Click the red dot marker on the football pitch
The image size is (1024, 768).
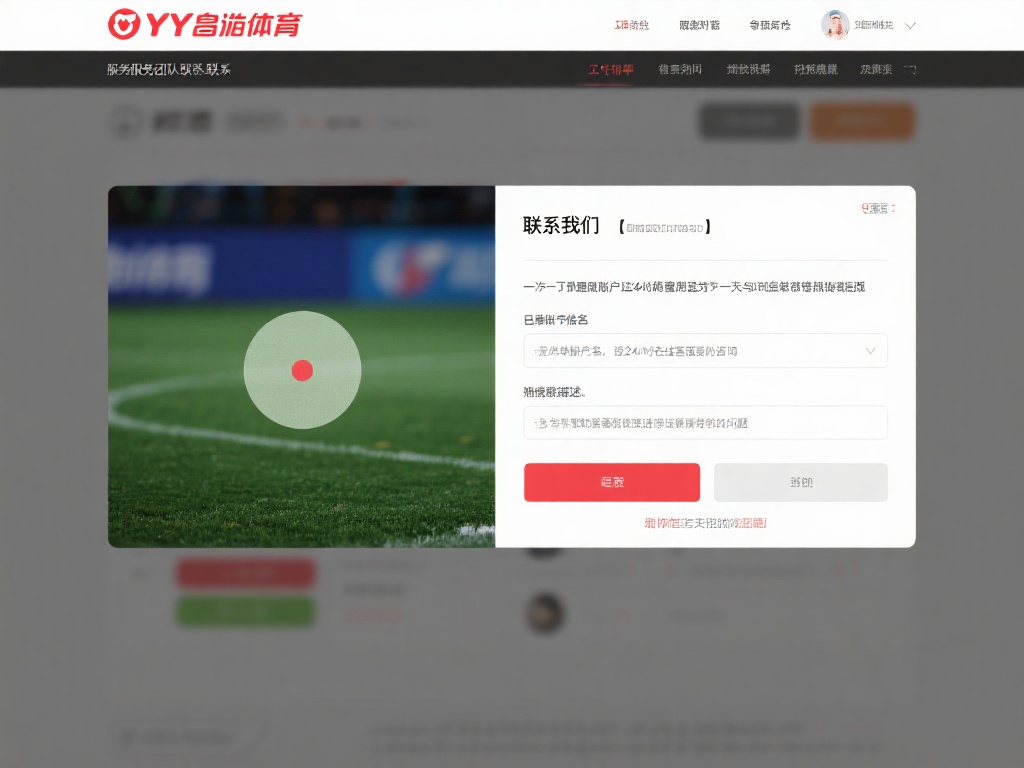(303, 369)
